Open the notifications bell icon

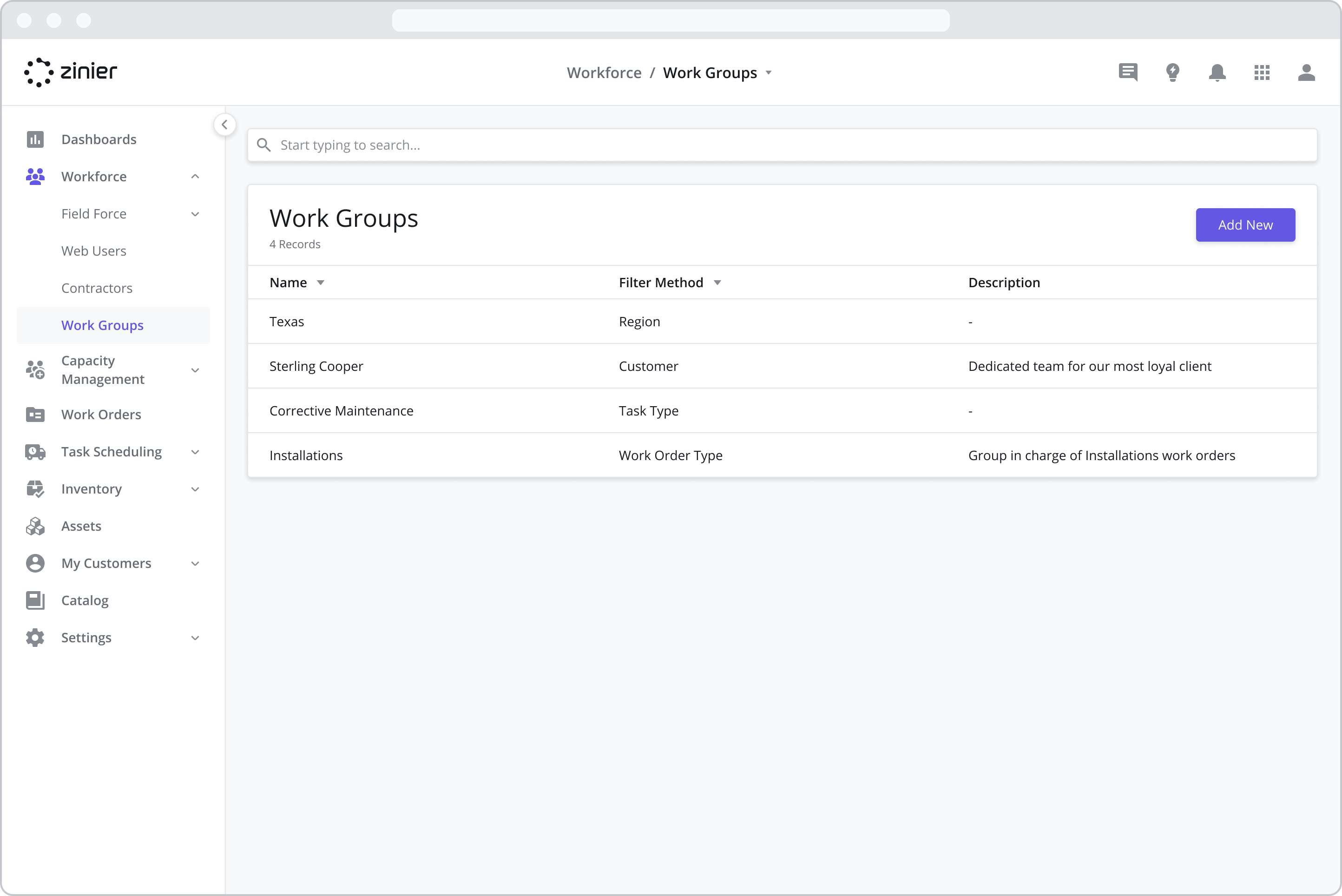click(x=1217, y=72)
